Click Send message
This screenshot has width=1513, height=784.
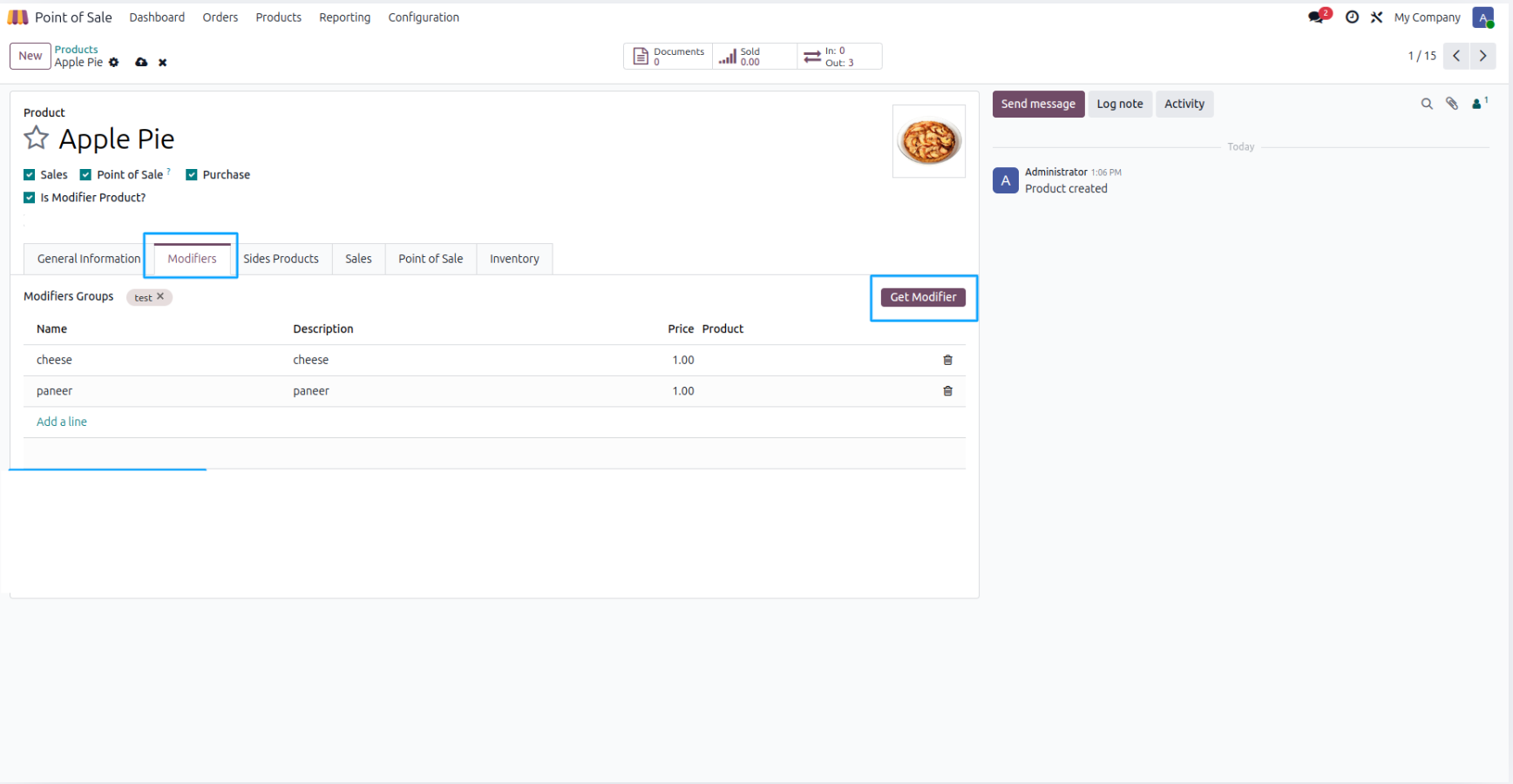coord(1038,104)
